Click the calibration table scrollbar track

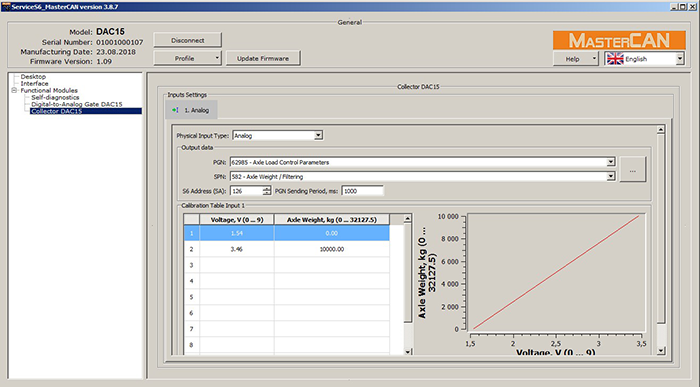(407, 335)
